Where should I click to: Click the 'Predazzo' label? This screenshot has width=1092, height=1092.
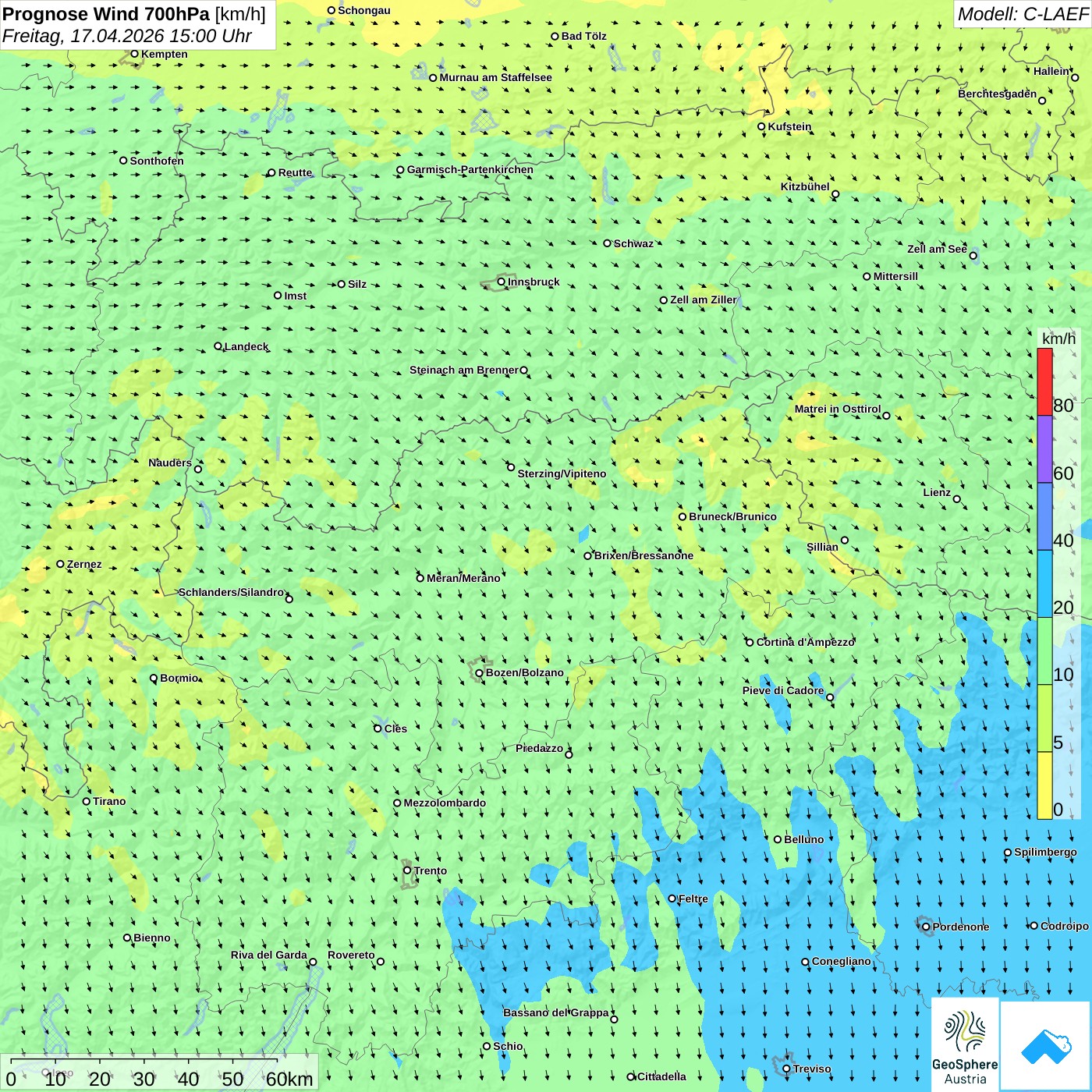tap(539, 748)
